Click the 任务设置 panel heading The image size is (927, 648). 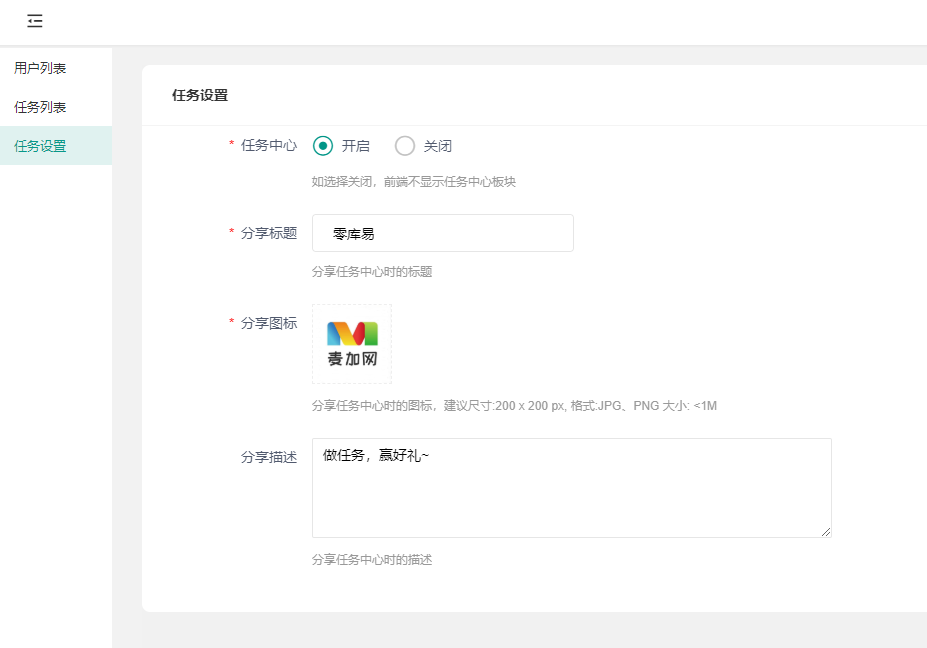(200, 95)
